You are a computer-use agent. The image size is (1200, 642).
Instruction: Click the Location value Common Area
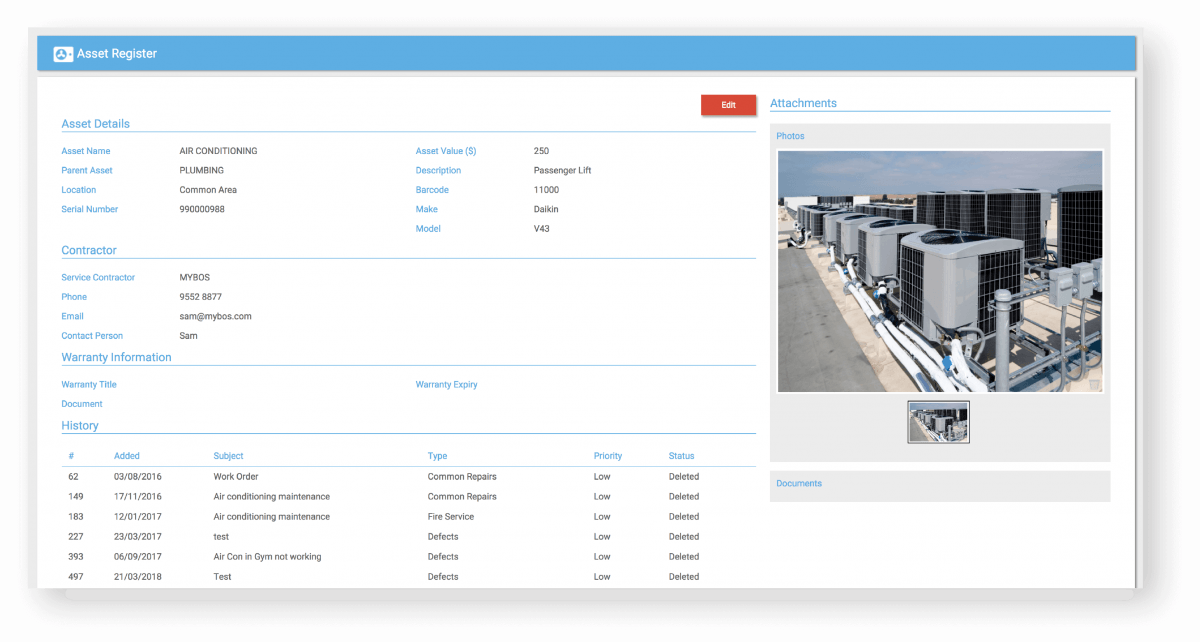pos(208,190)
